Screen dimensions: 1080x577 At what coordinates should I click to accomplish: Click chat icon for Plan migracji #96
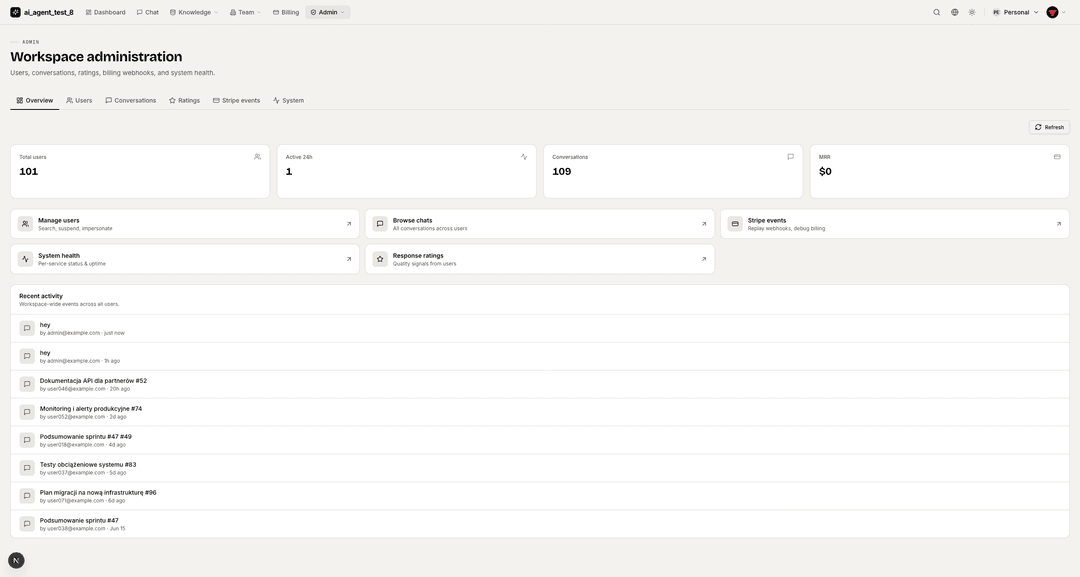[x=27, y=496]
